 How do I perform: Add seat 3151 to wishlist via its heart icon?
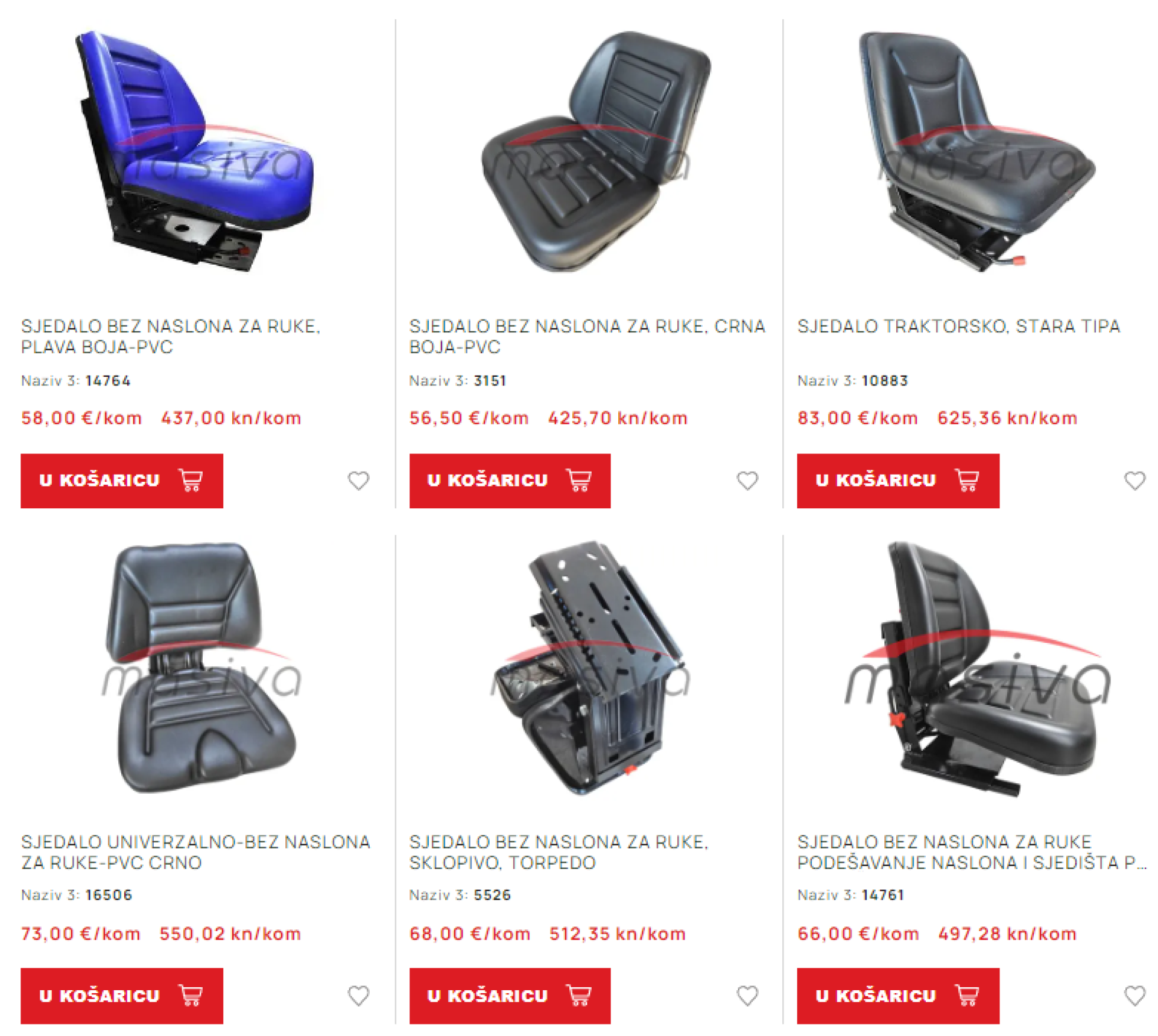[747, 481]
